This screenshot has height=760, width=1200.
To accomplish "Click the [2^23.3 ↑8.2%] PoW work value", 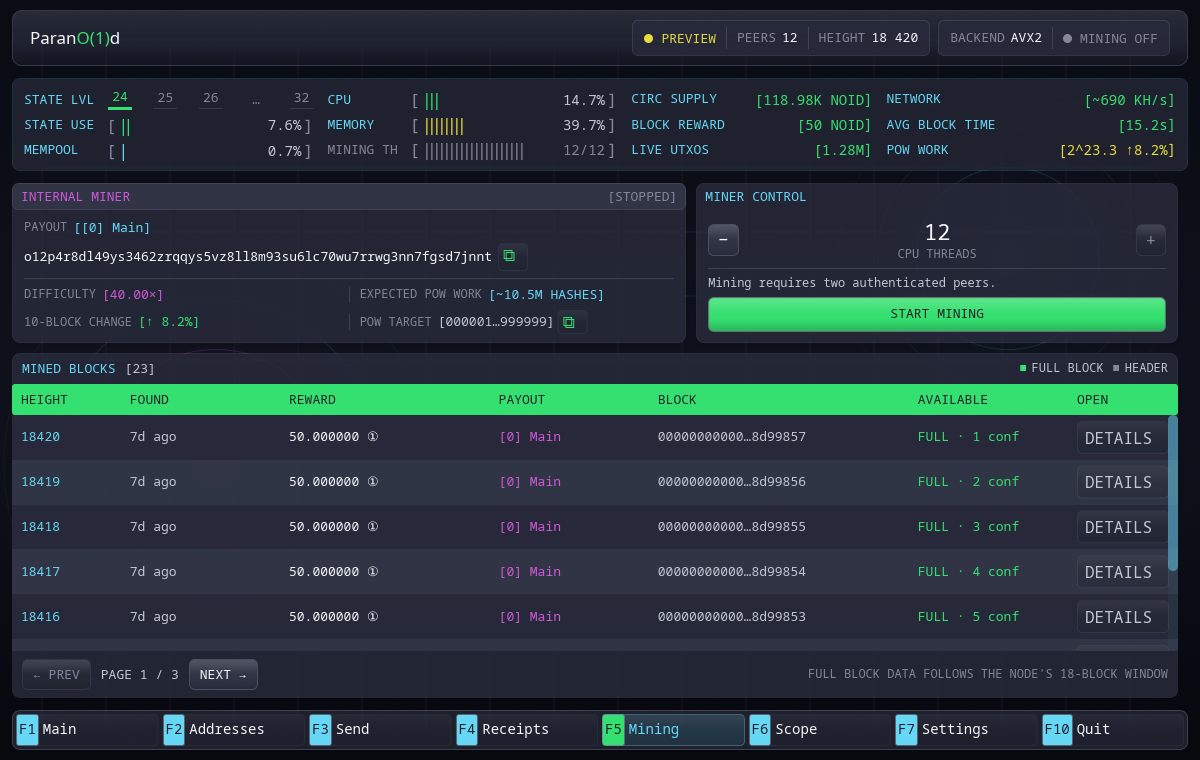I will (x=1117, y=150).
